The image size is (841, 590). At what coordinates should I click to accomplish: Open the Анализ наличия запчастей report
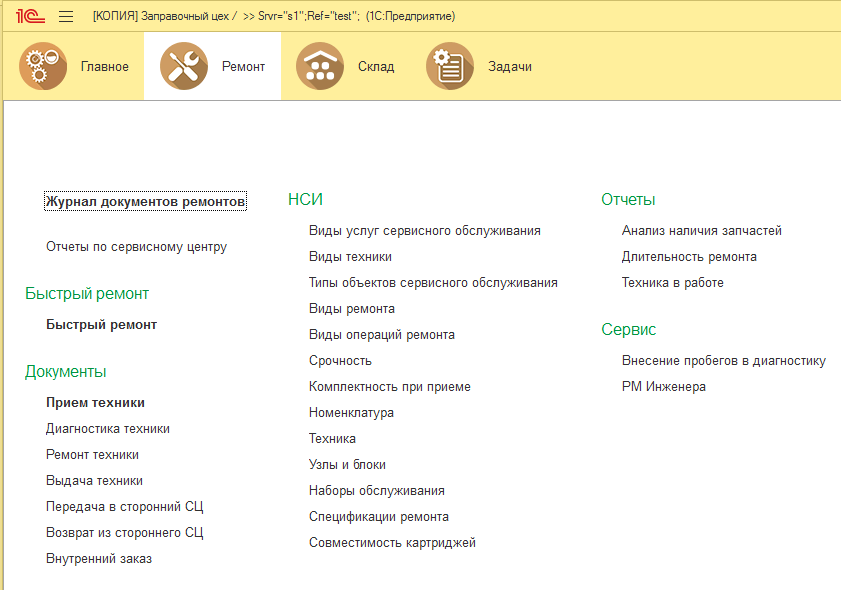pyautogui.click(x=701, y=231)
